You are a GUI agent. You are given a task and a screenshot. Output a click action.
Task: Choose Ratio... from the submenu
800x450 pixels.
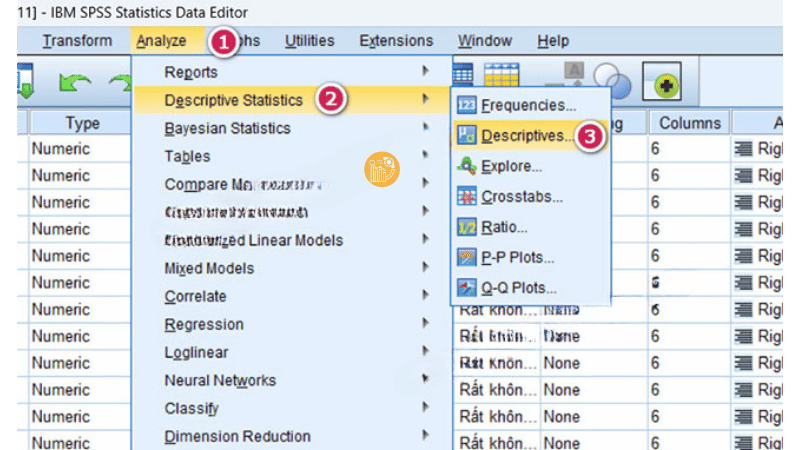pos(531,227)
